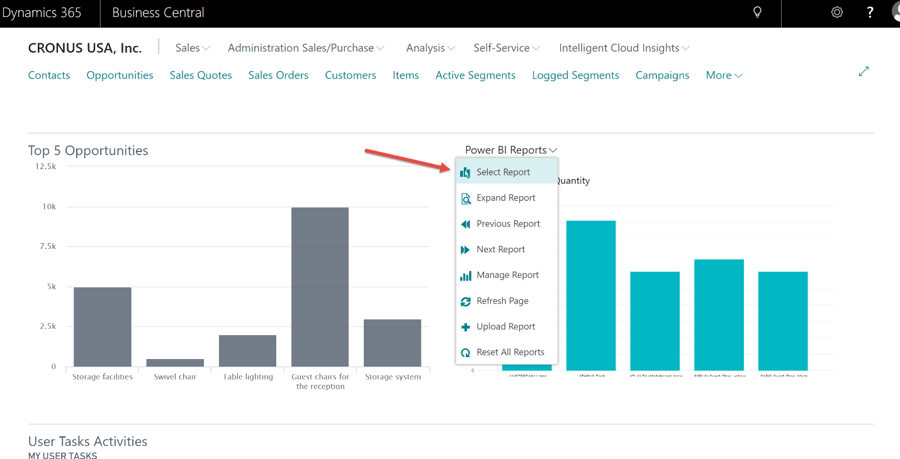
Task: Click the User Tasks Activities heading
Action: (87, 441)
